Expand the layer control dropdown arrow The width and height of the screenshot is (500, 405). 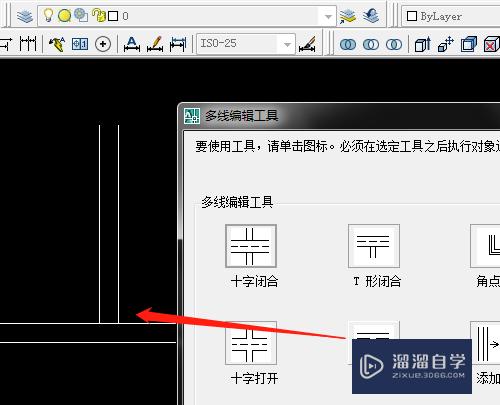click(x=328, y=16)
